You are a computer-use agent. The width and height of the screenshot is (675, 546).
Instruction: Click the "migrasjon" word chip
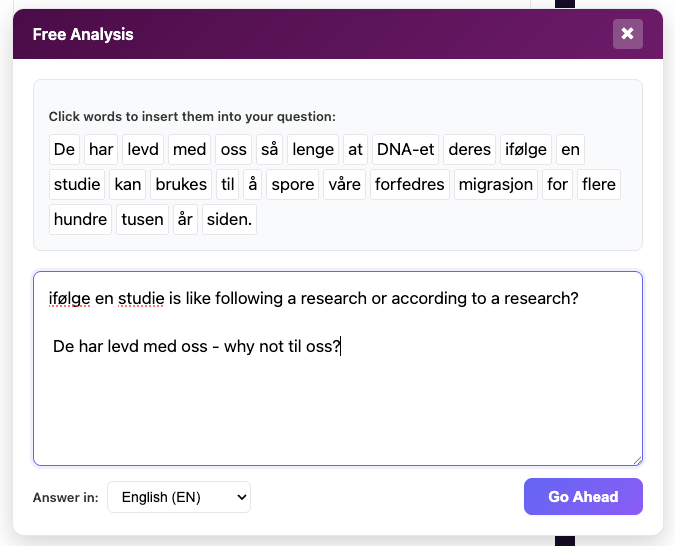coord(496,185)
